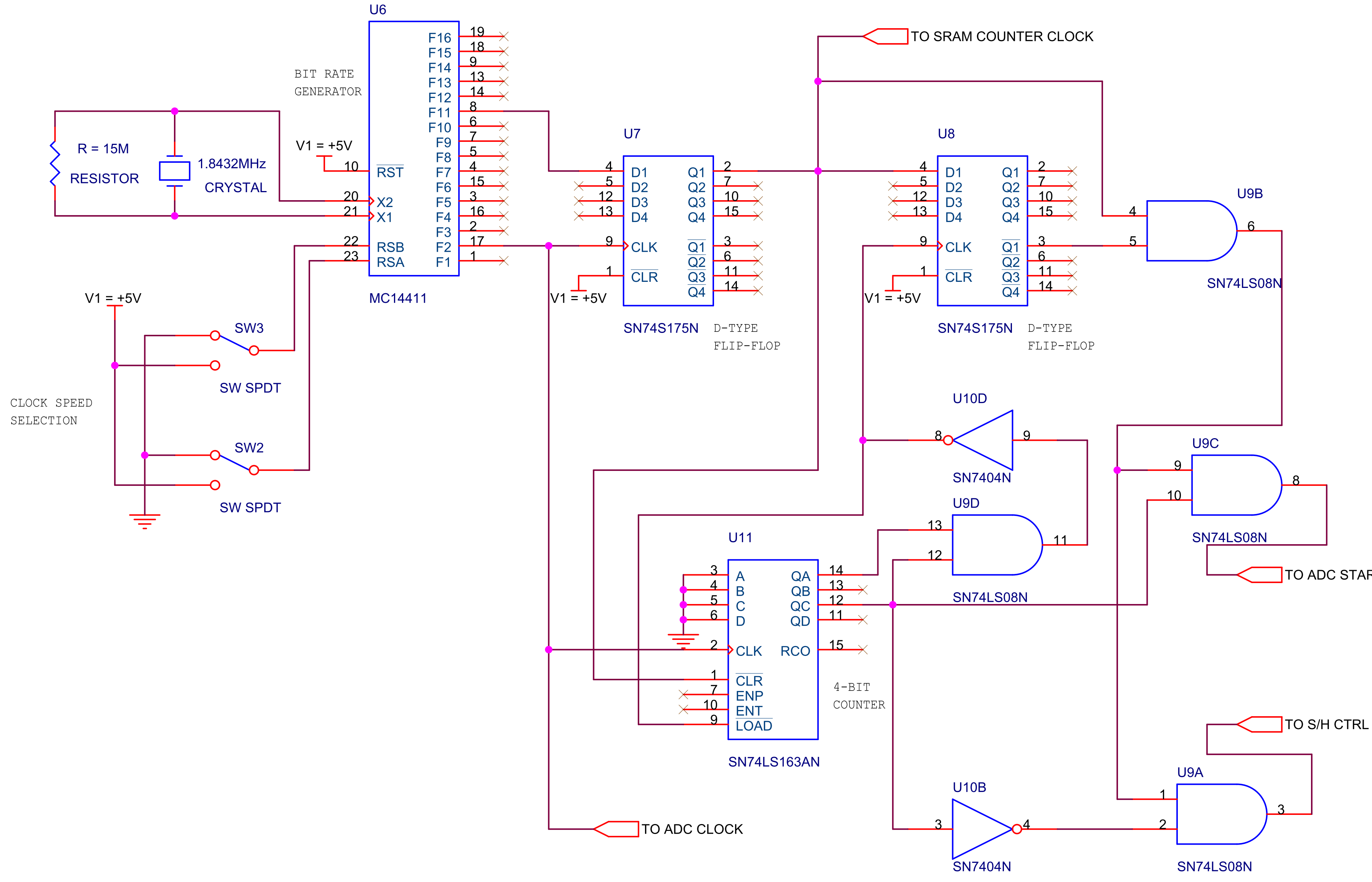1372x882 pixels.
Task: Click the TO SRAM COUNTER CLOCK label text
Action: 1002,36
